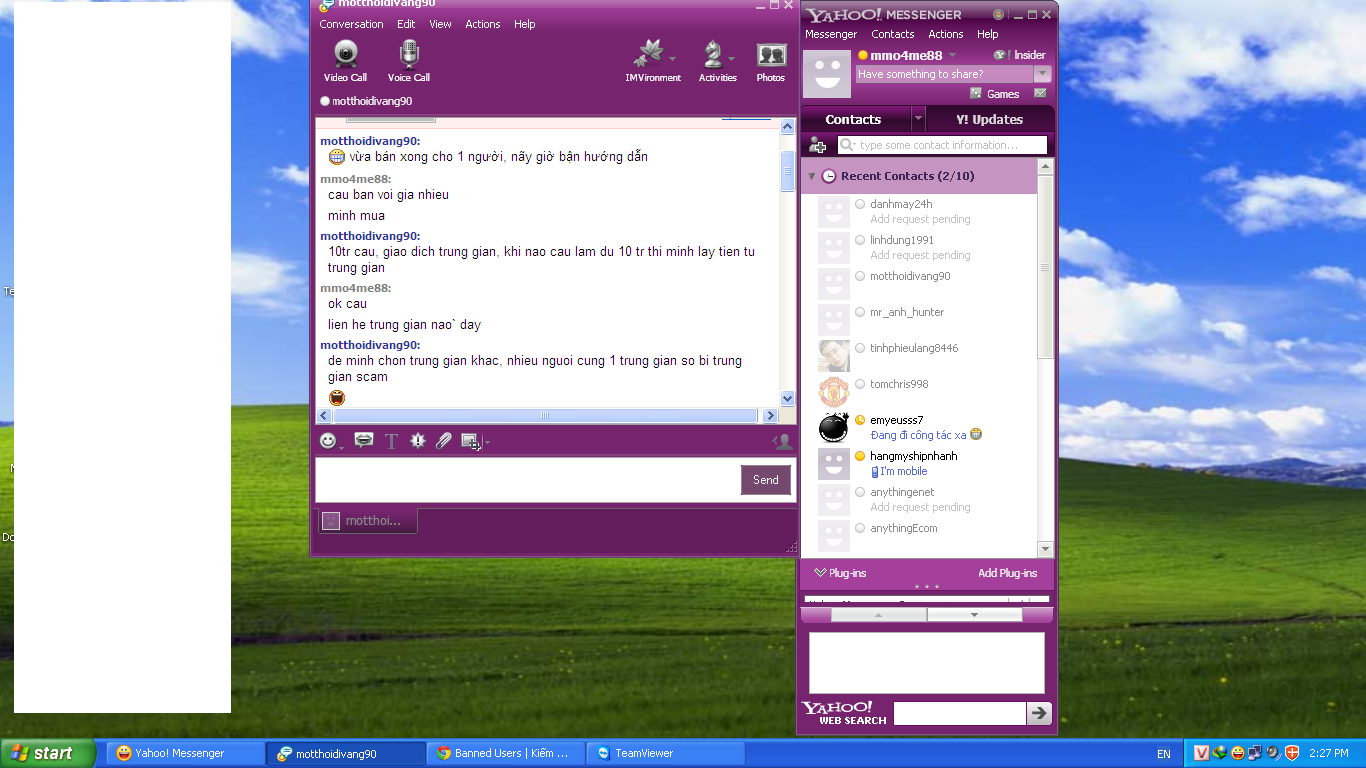Send a Buzz using the exclamation icon

coord(418,441)
